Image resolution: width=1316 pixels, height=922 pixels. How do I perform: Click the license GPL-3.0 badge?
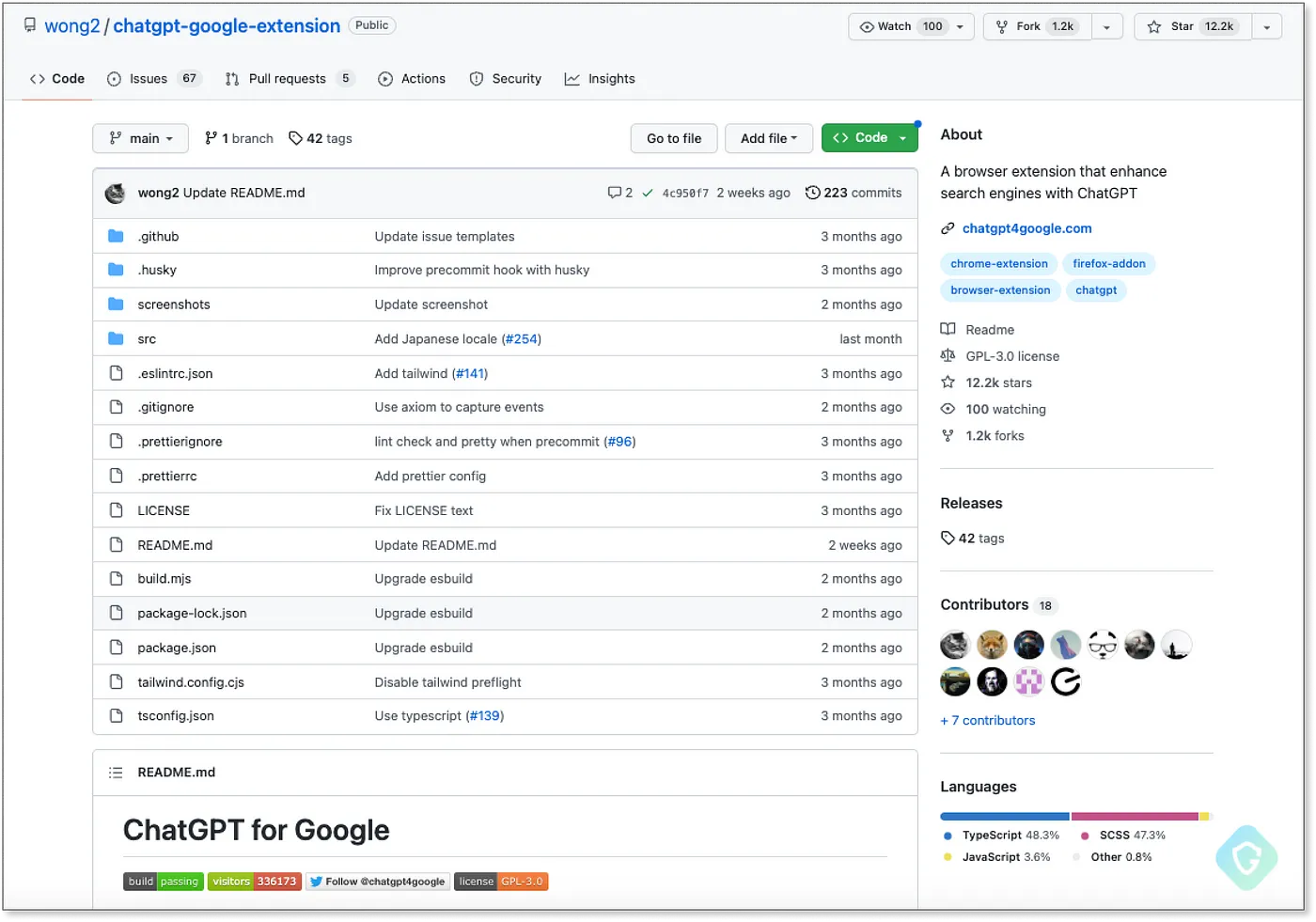[501, 882]
